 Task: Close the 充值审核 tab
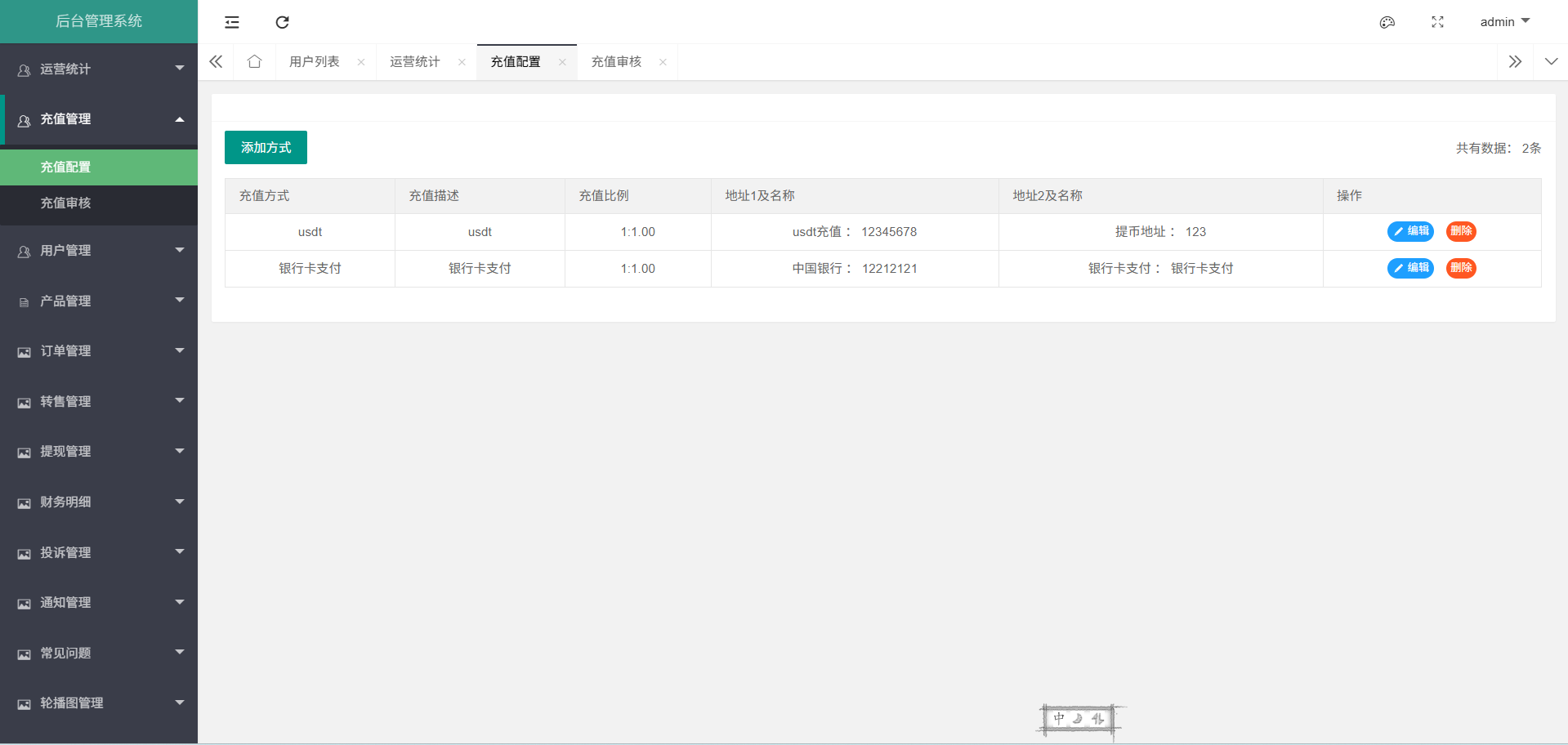tap(663, 62)
